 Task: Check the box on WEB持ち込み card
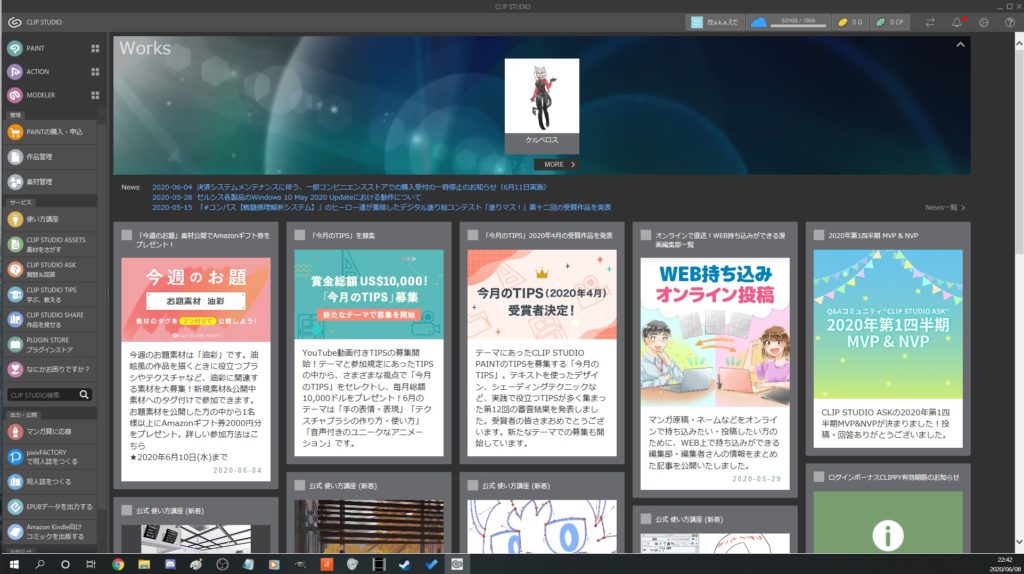[646, 235]
